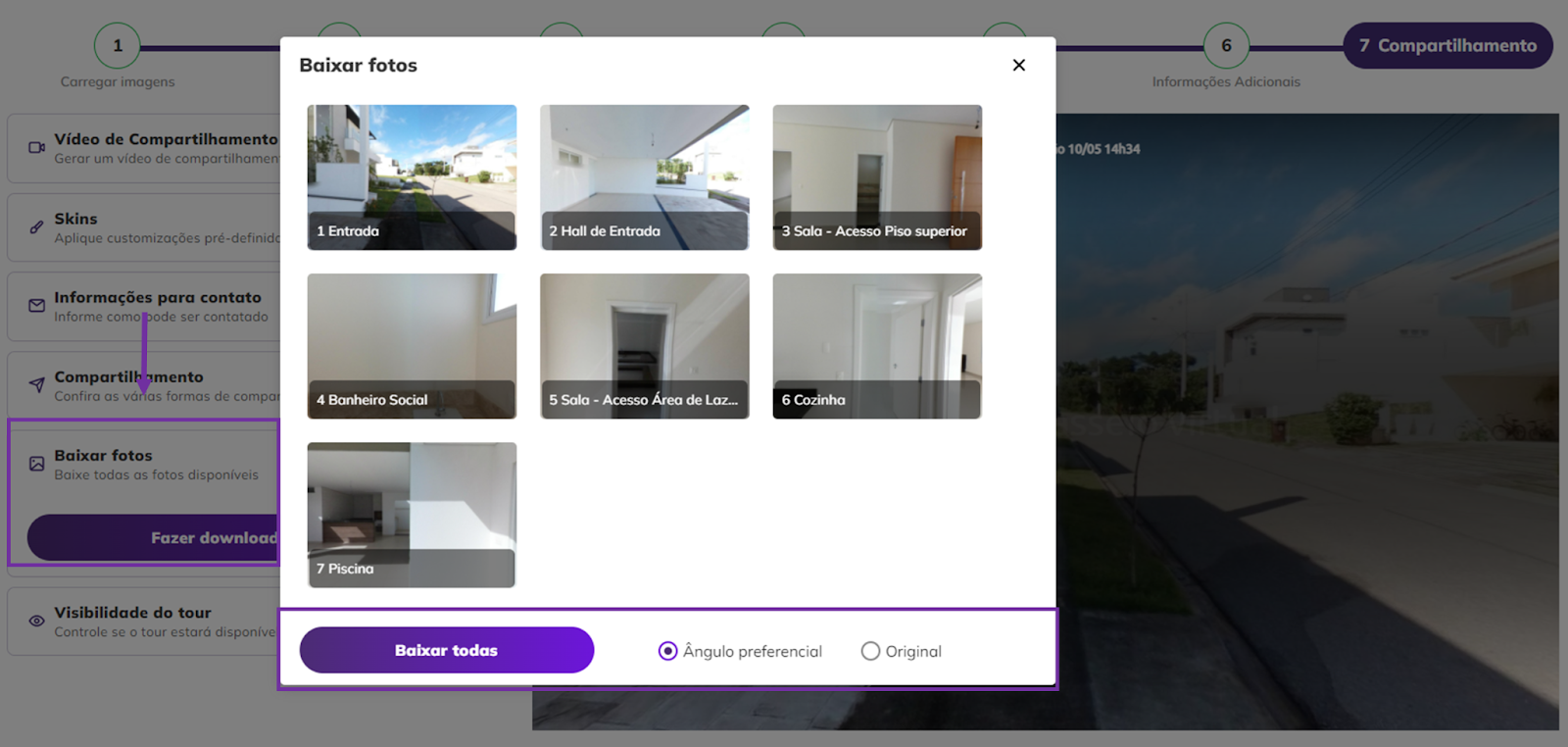Click the brush icon next to Skins

(36, 227)
